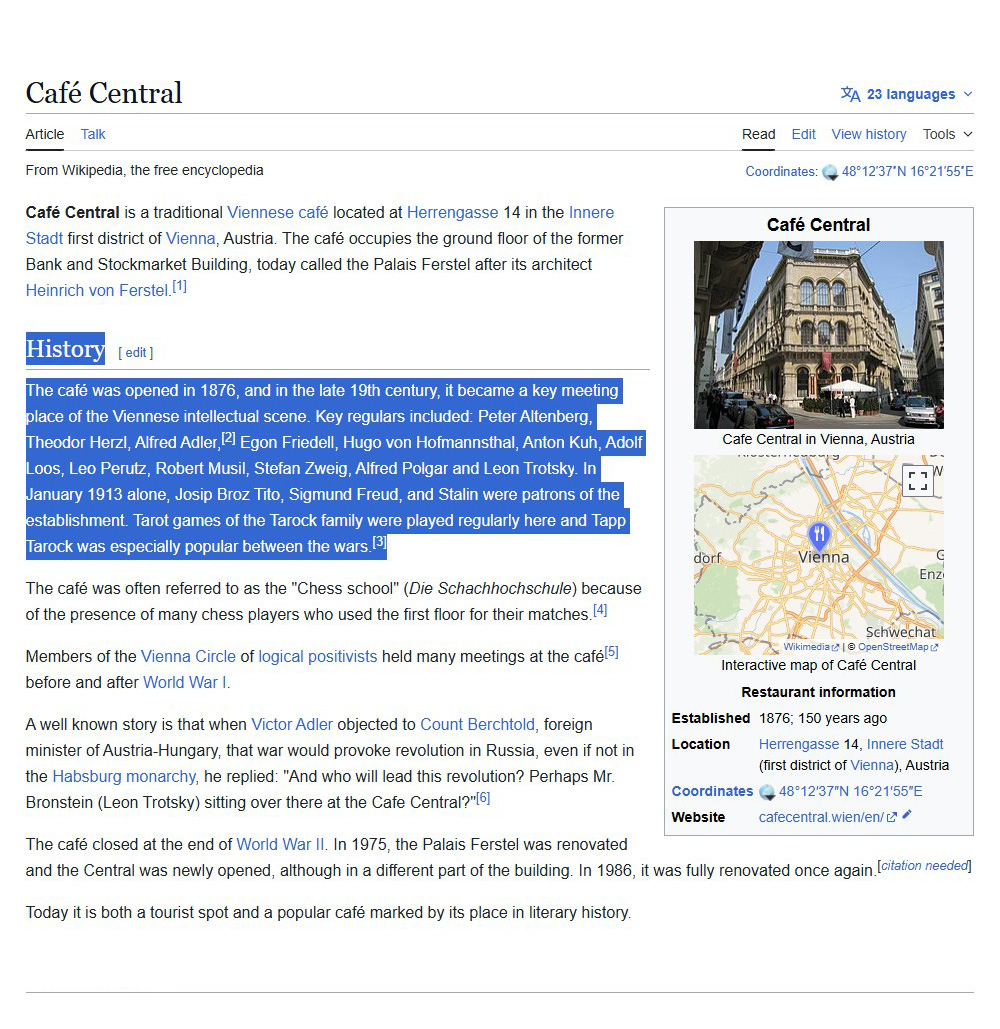Click the 48°12′37″N 16°21′55″E coordinates at the top of the page
The height and width of the screenshot is (1029, 1000).
pyautogui.click(x=907, y=171)
